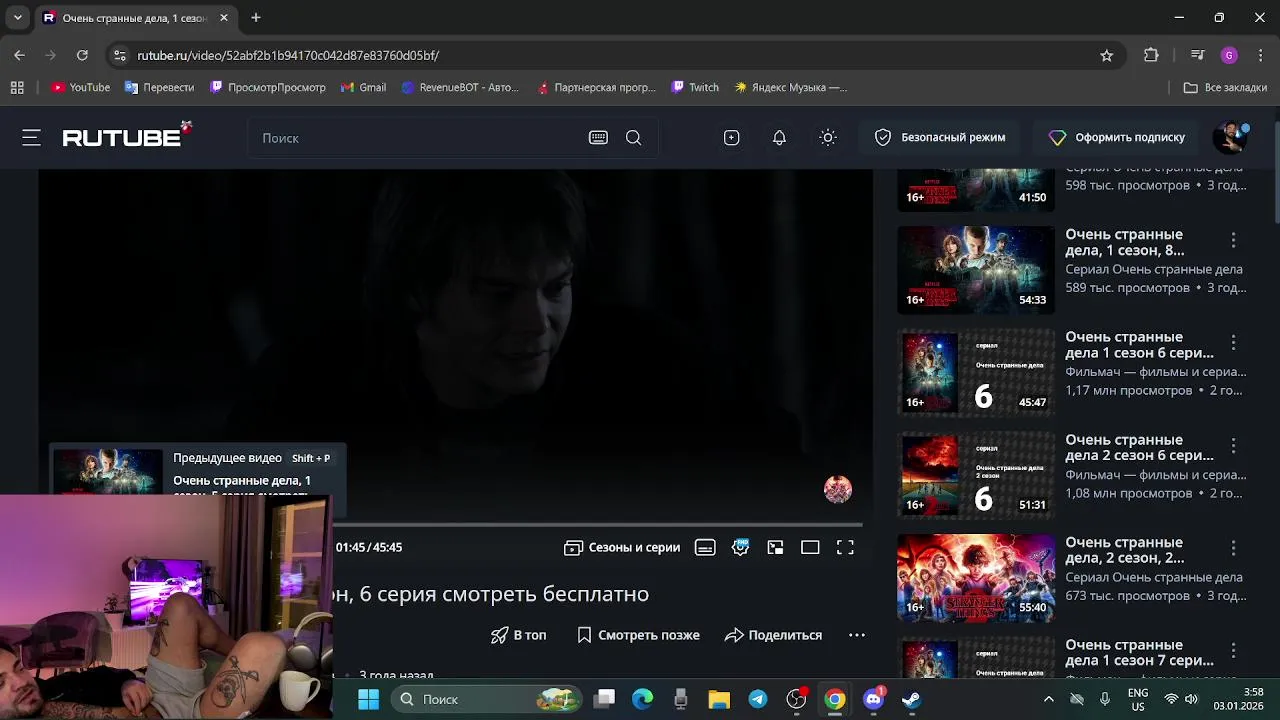Go to Rutube home via logo

[x=126, y=136]
